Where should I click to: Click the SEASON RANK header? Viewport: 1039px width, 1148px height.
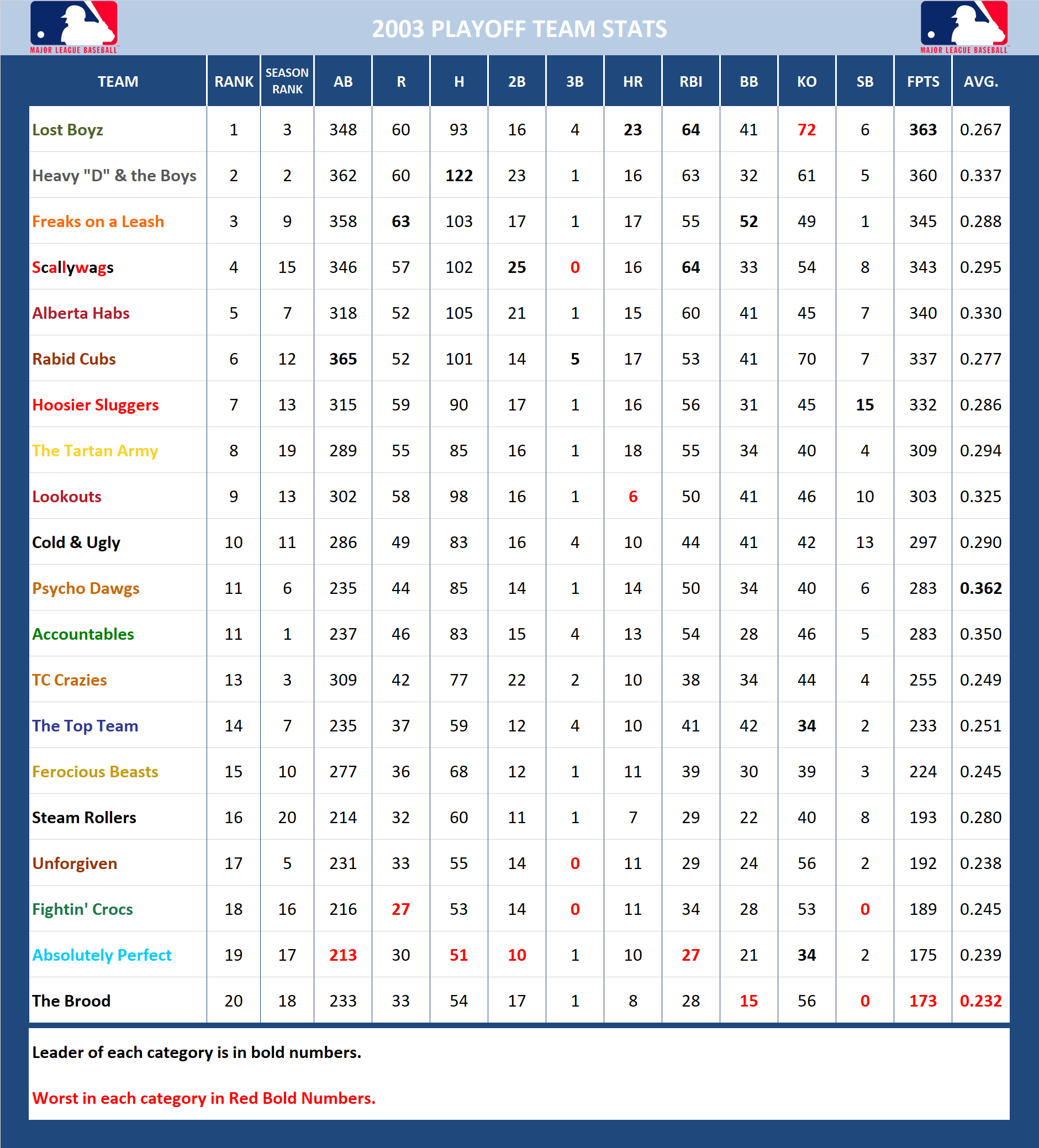[x=287, y=81]
